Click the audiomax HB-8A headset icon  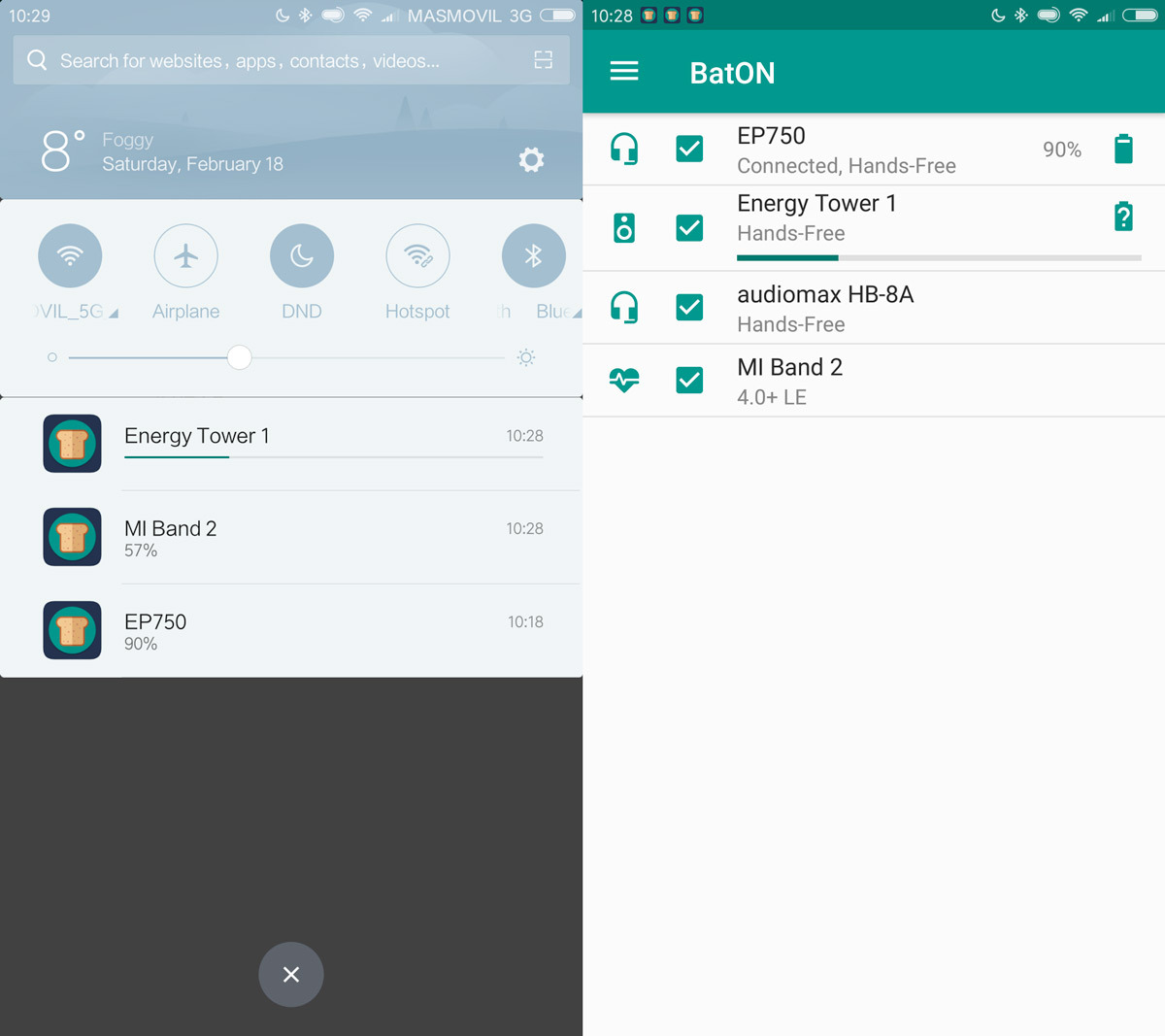[624, 308]
